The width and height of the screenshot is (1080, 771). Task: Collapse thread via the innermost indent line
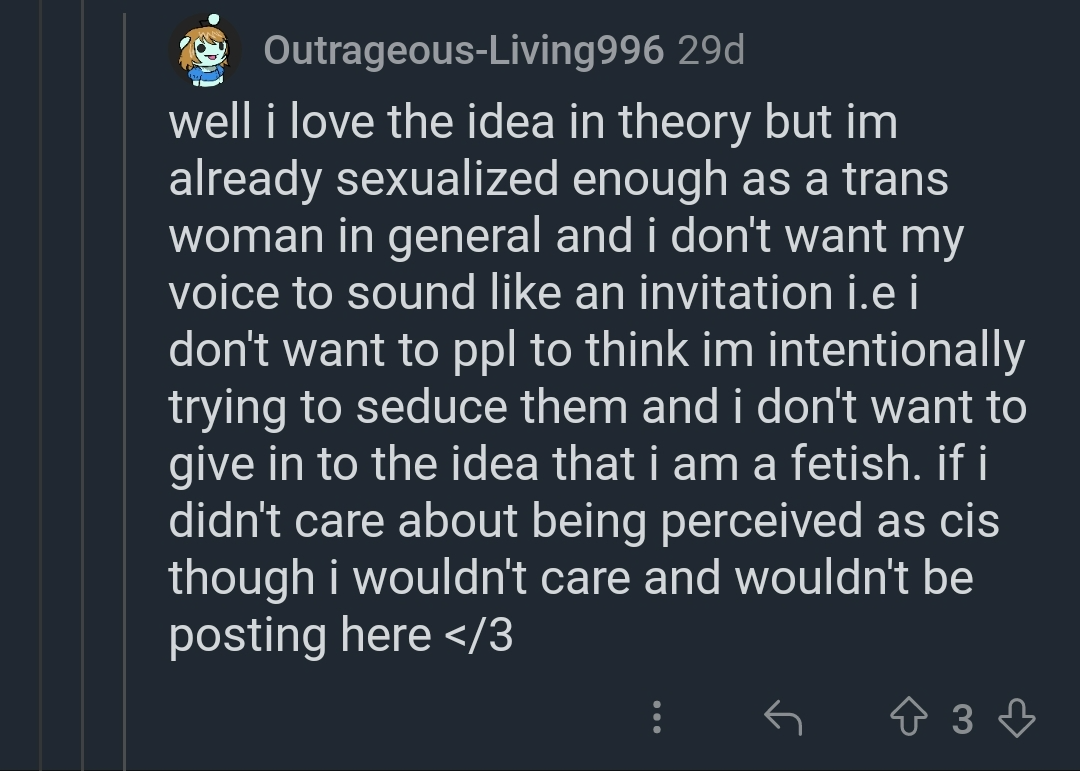click(x=124, y=400)
